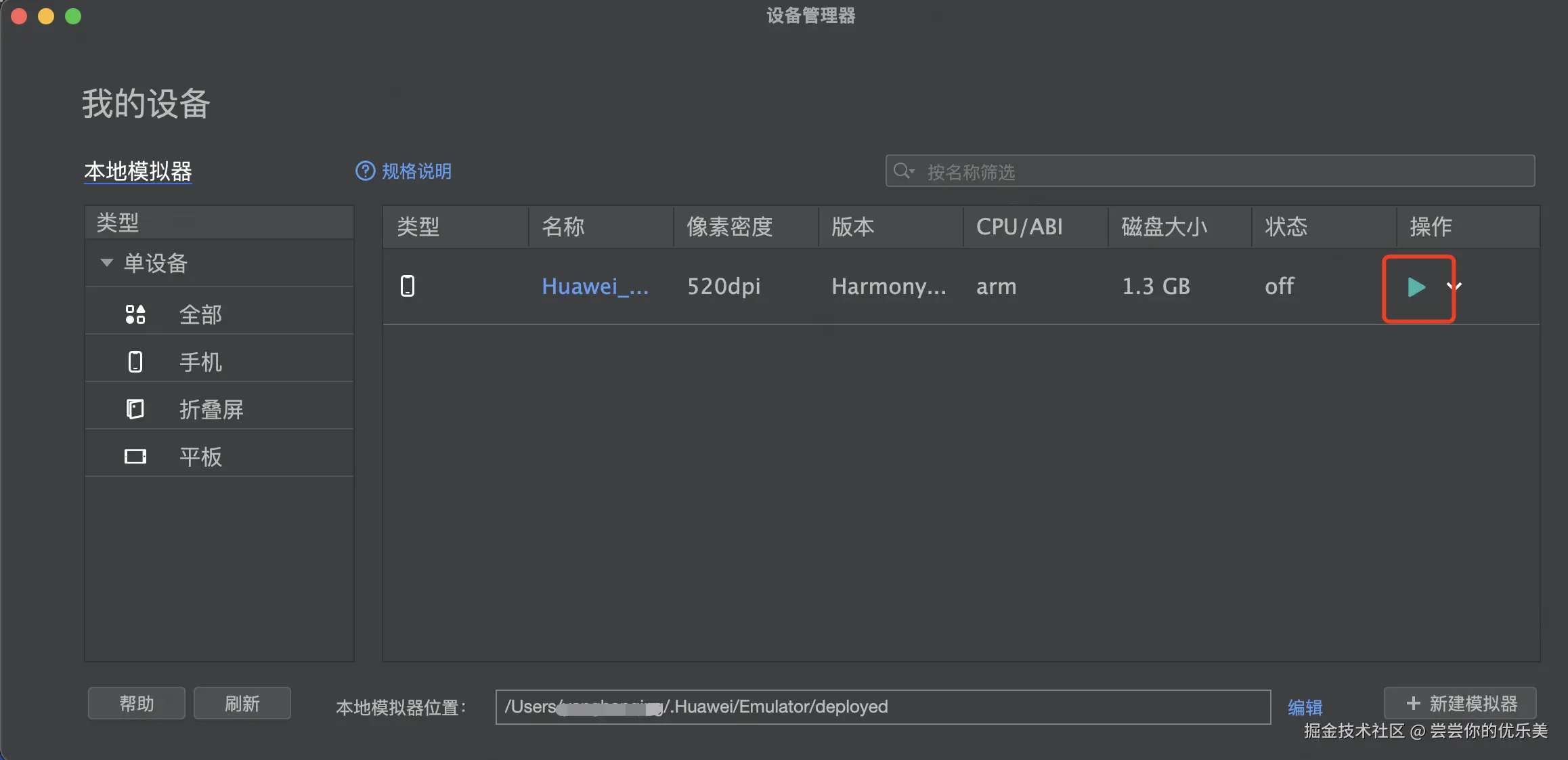Switch to the 本地模拟器 tab
The image size is (1568, 760).
[138, 171]
